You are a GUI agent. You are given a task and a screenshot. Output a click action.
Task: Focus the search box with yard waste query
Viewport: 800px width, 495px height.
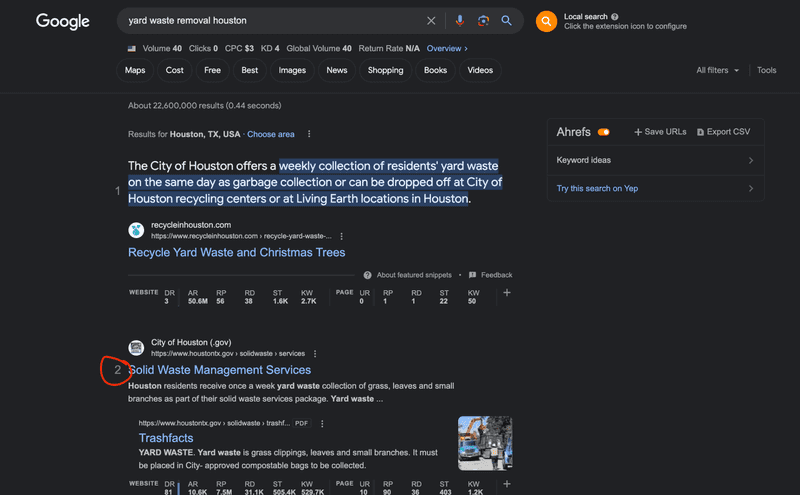tap(273, 20)
